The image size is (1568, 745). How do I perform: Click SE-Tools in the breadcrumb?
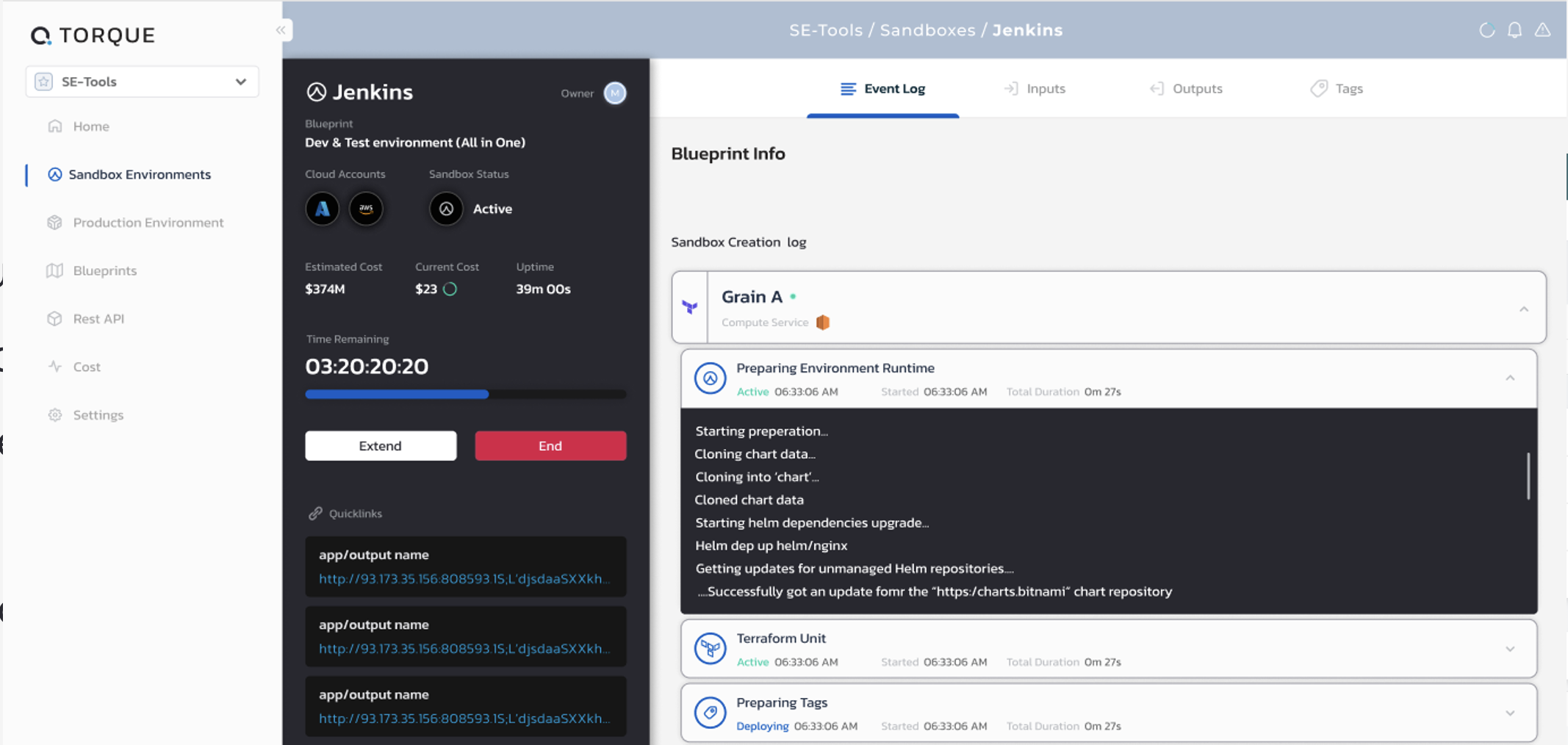[826, 30]
